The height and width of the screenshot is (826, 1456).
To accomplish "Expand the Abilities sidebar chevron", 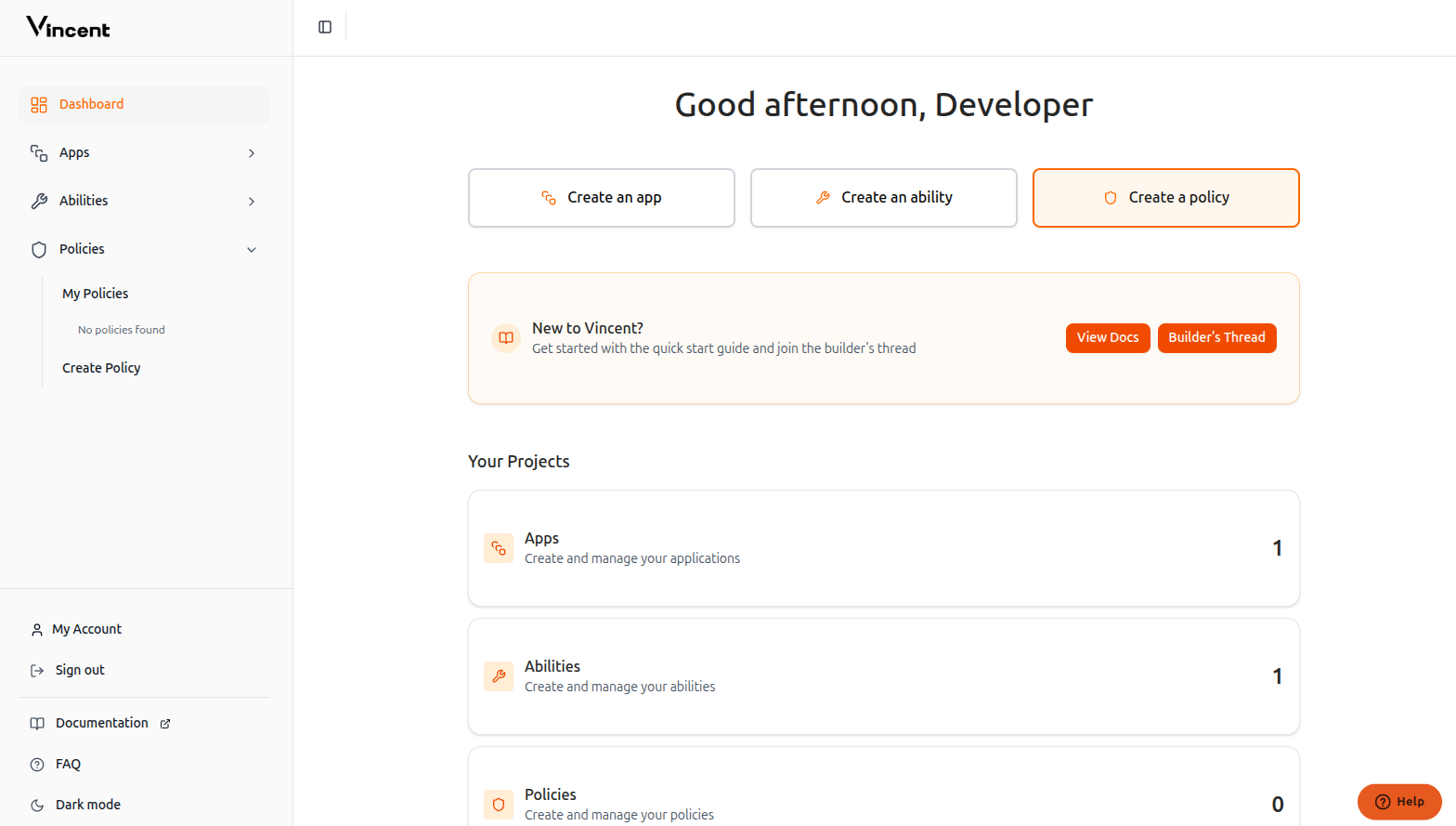I will click(252, 202).
